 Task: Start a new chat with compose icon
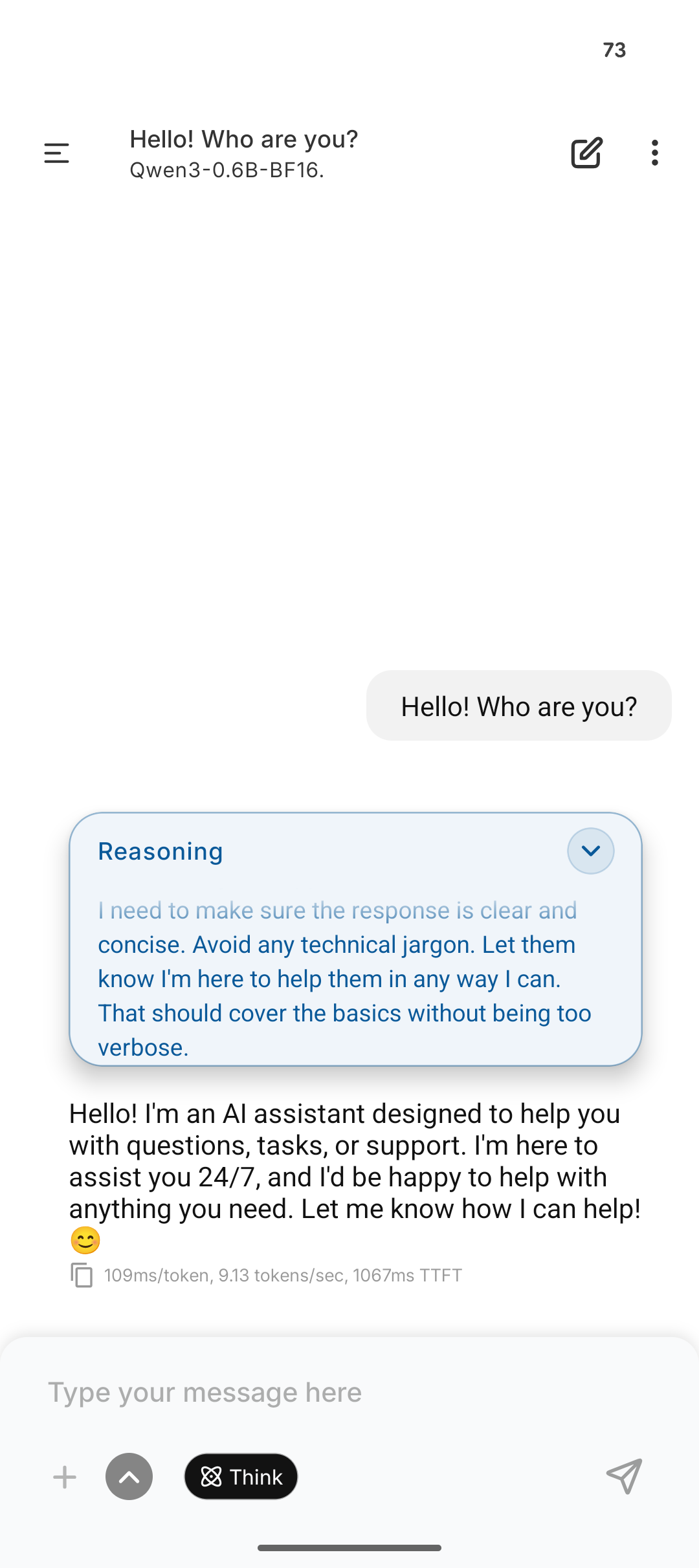(586, 153)
